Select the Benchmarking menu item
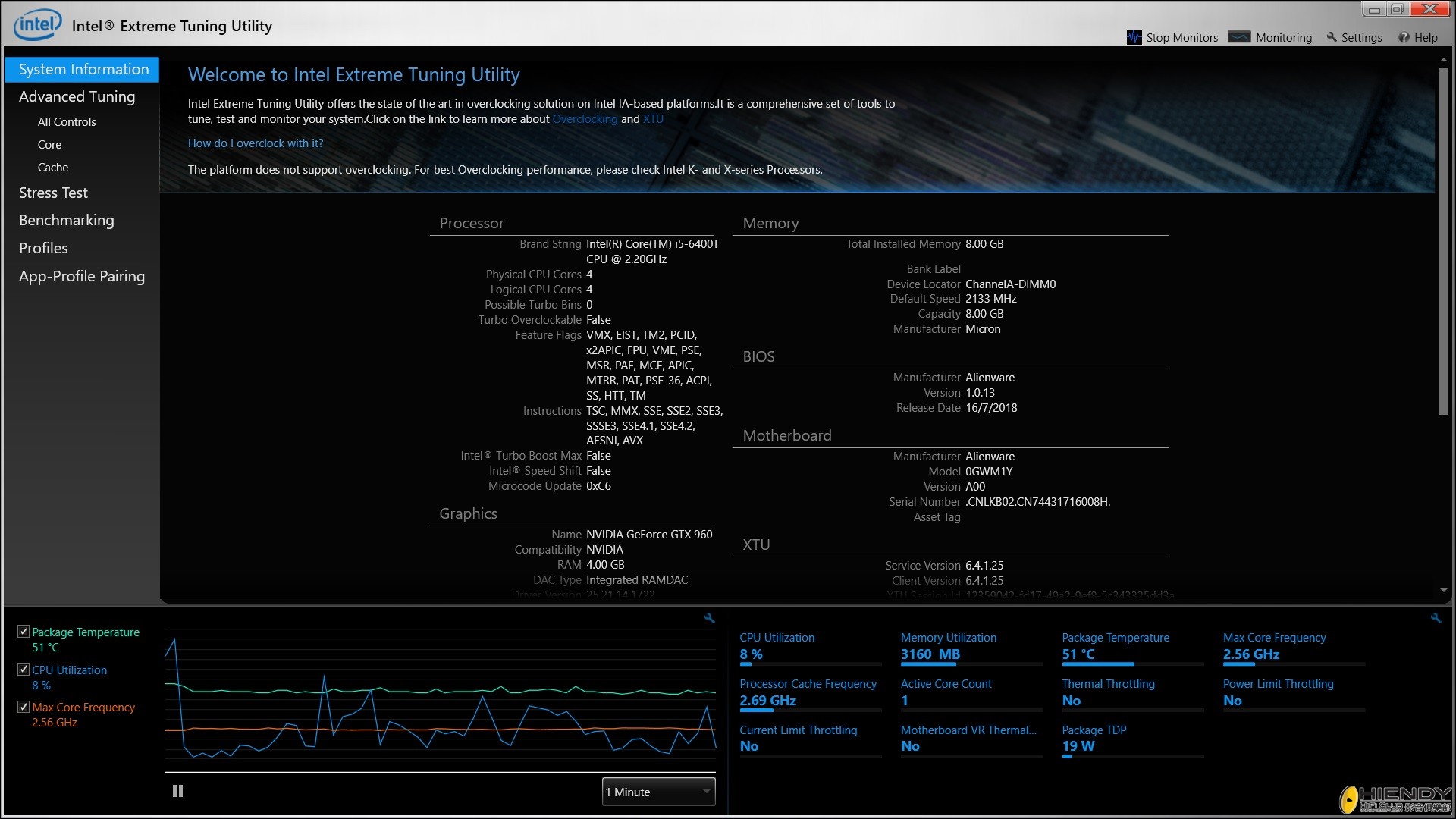Screen dimensions: 1456x819 click(x=66, y=219)
